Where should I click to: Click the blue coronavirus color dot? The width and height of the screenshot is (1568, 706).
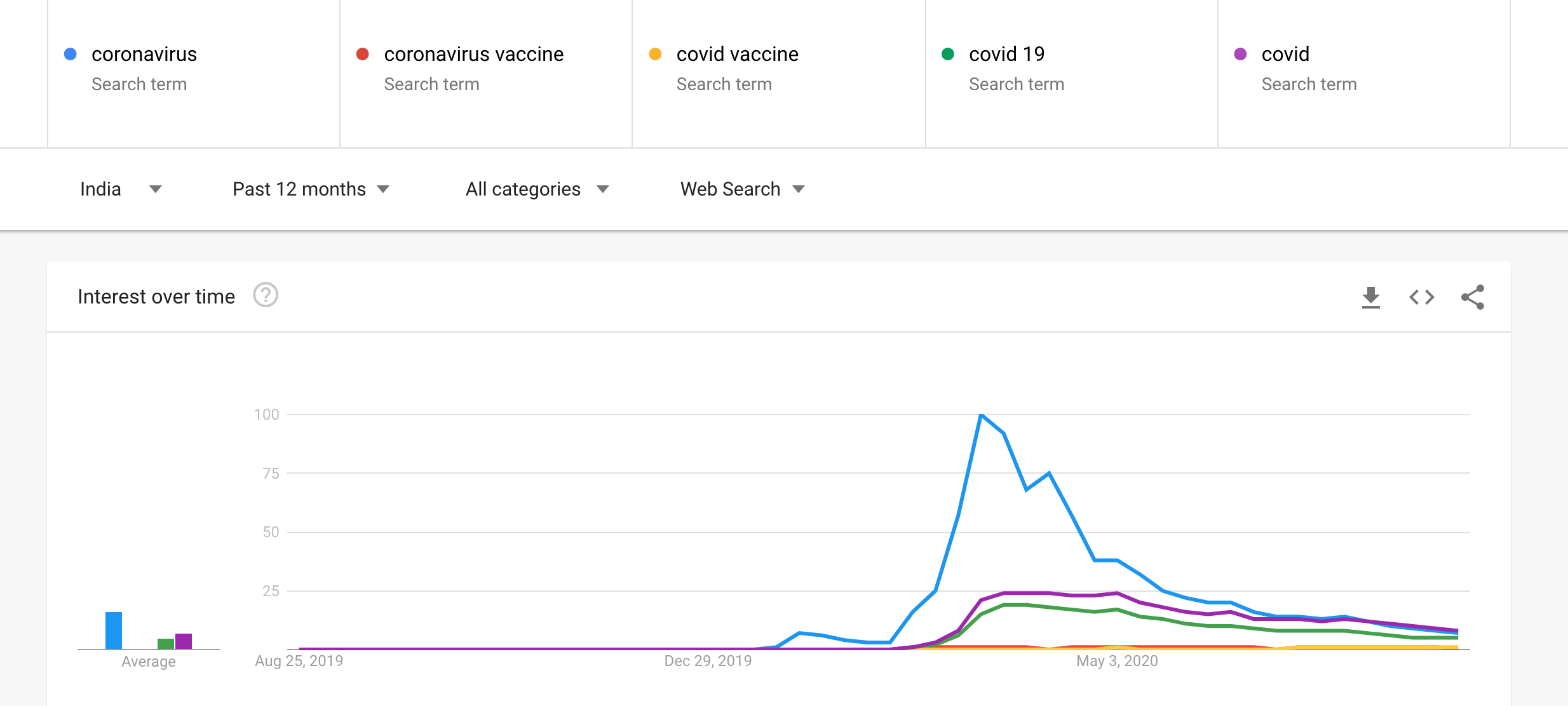coord(71,54)
